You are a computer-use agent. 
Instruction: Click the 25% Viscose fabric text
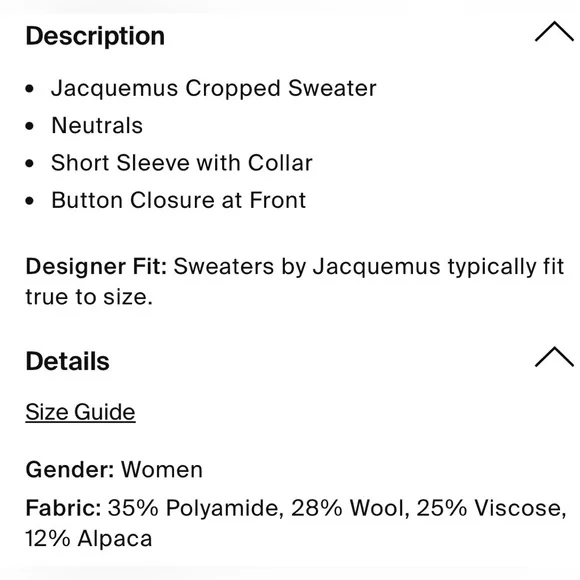pos(491,508)
